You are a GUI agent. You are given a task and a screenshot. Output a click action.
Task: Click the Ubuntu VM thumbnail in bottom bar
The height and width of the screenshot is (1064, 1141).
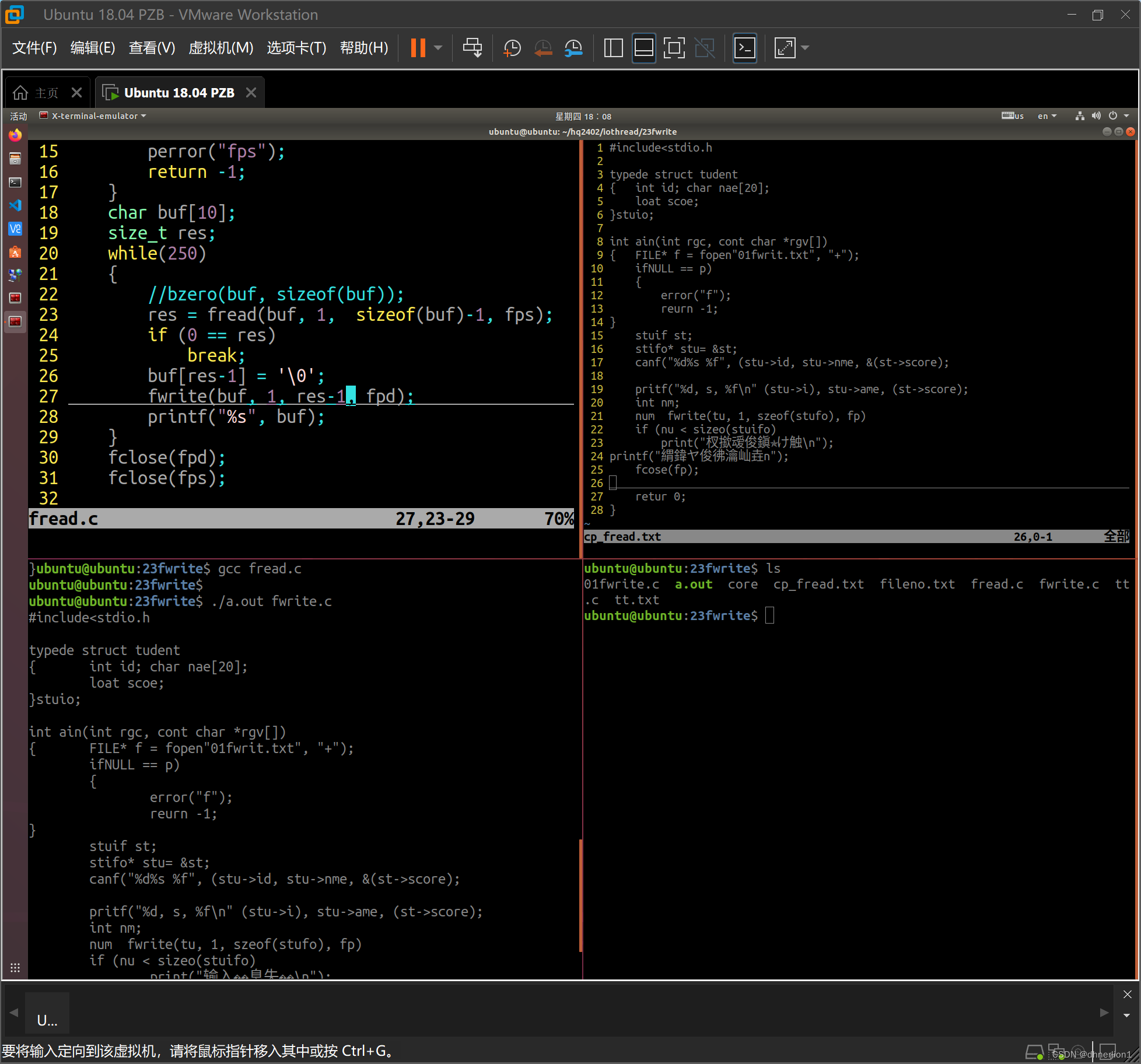pos(47,1014)
